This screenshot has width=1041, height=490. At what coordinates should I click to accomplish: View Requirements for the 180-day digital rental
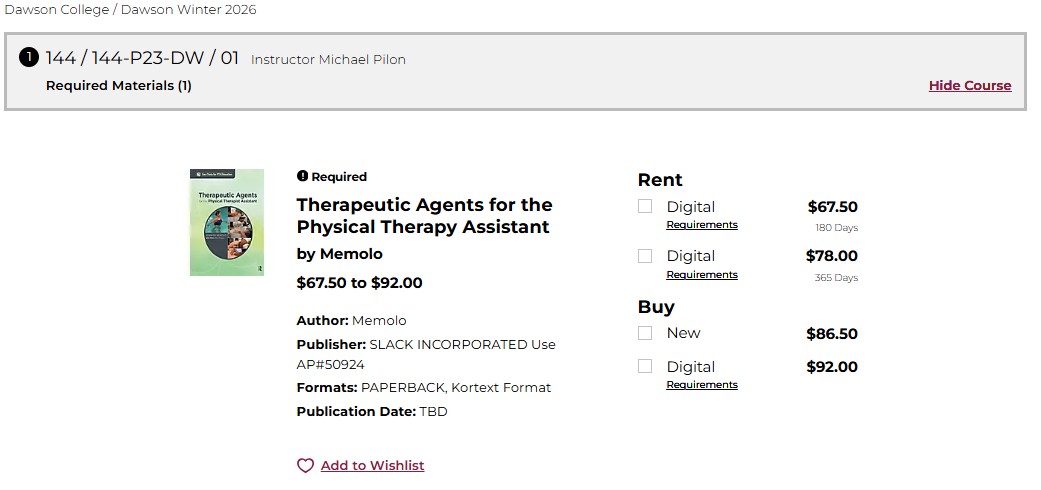(x=701, y=225)
